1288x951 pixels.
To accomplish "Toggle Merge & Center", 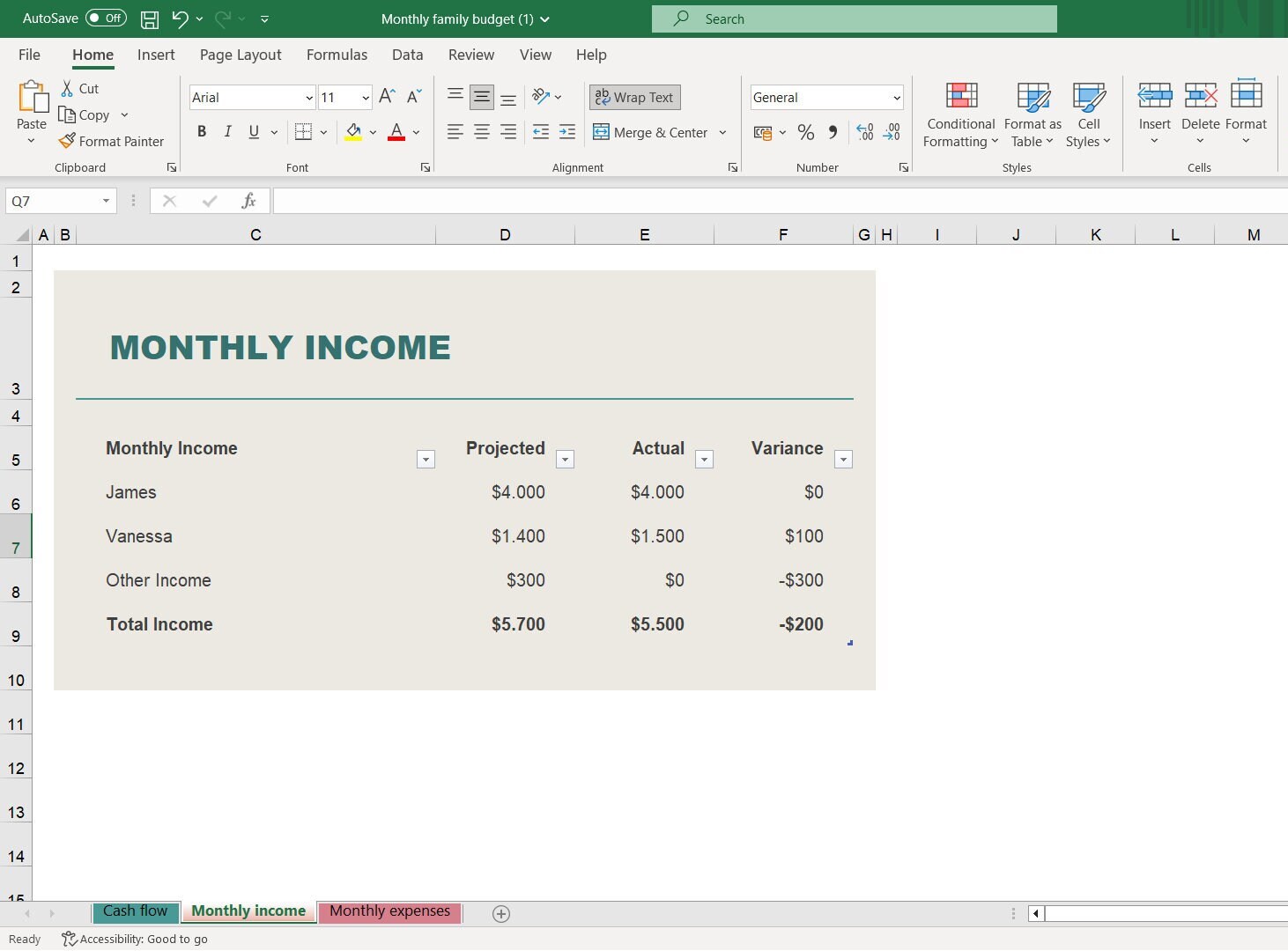I will coord(652,132).
